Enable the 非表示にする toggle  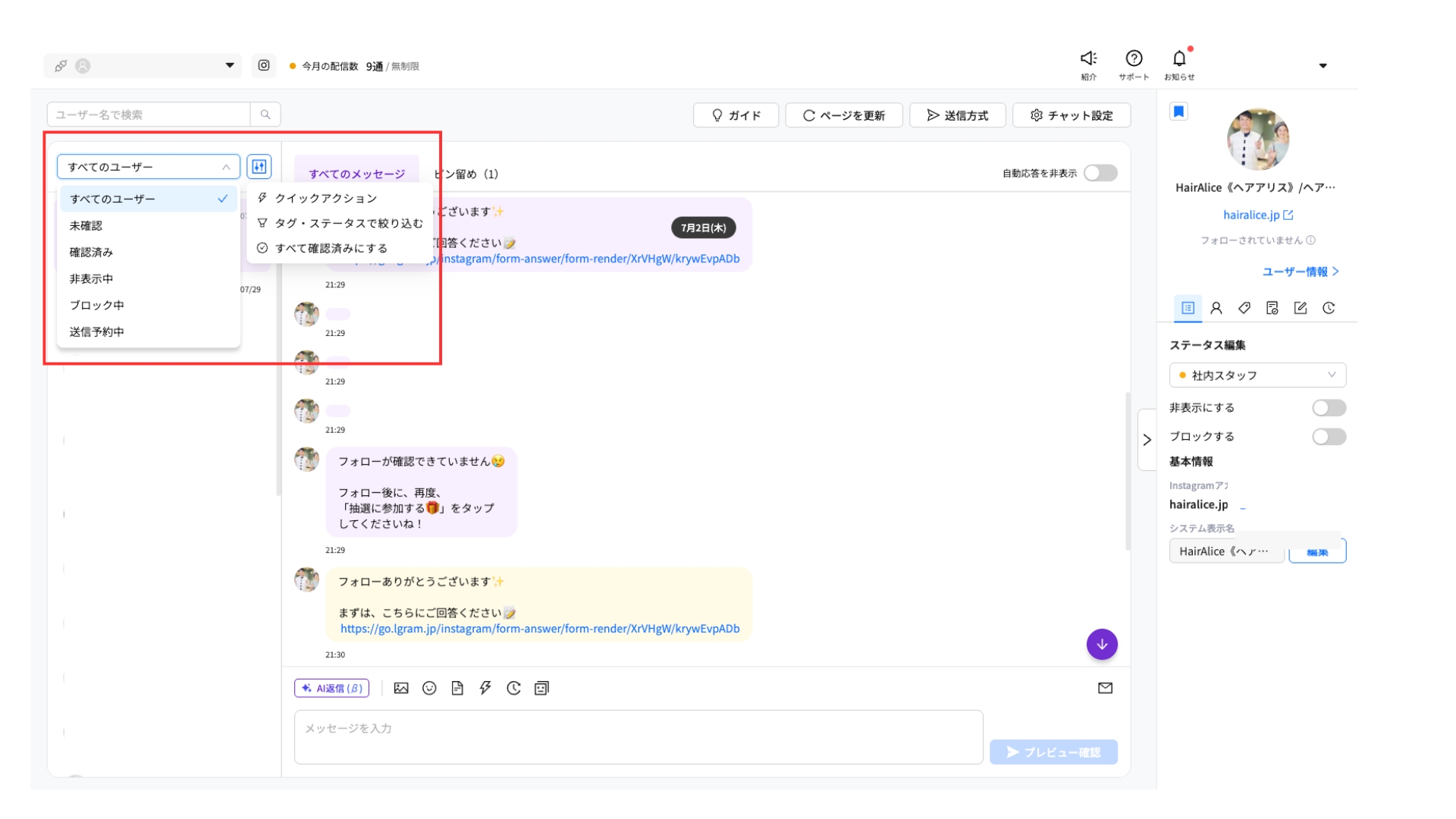click(1329, 408)
